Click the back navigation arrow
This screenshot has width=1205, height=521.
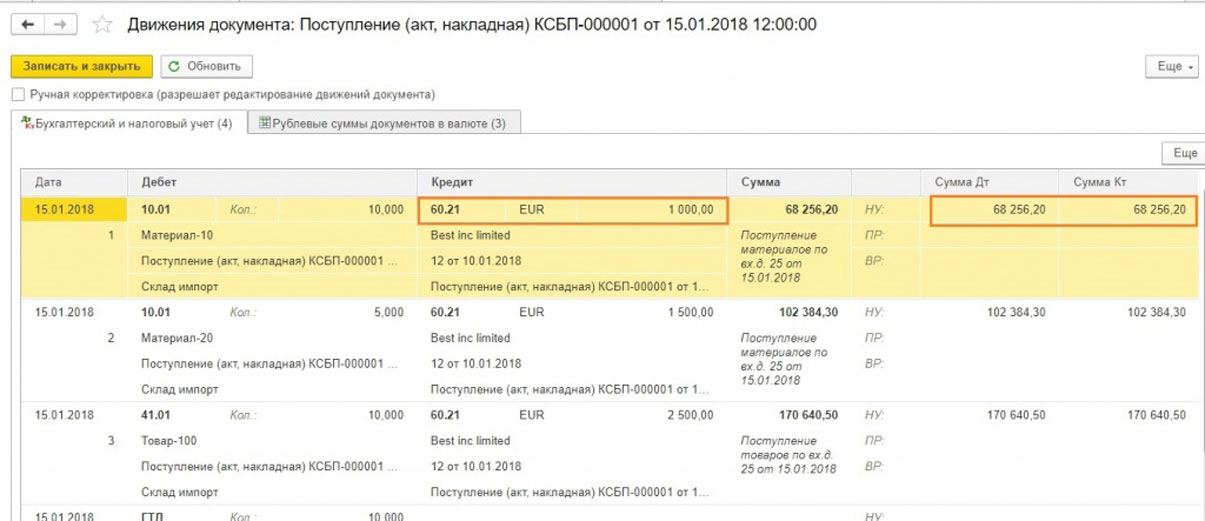27,24
